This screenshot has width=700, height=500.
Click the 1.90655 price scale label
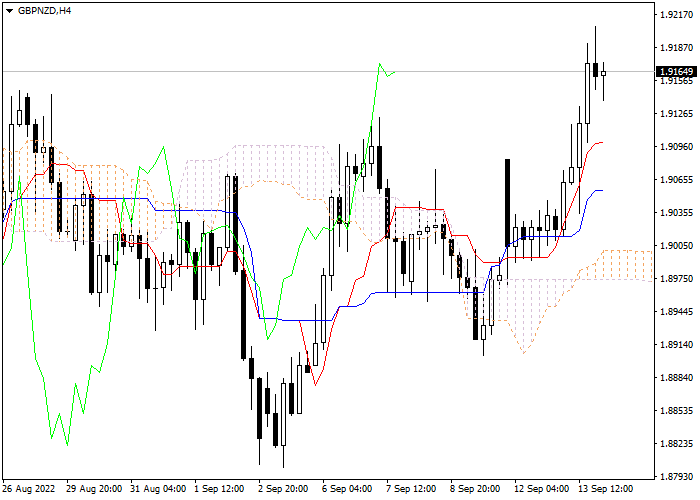pos(676,179)
